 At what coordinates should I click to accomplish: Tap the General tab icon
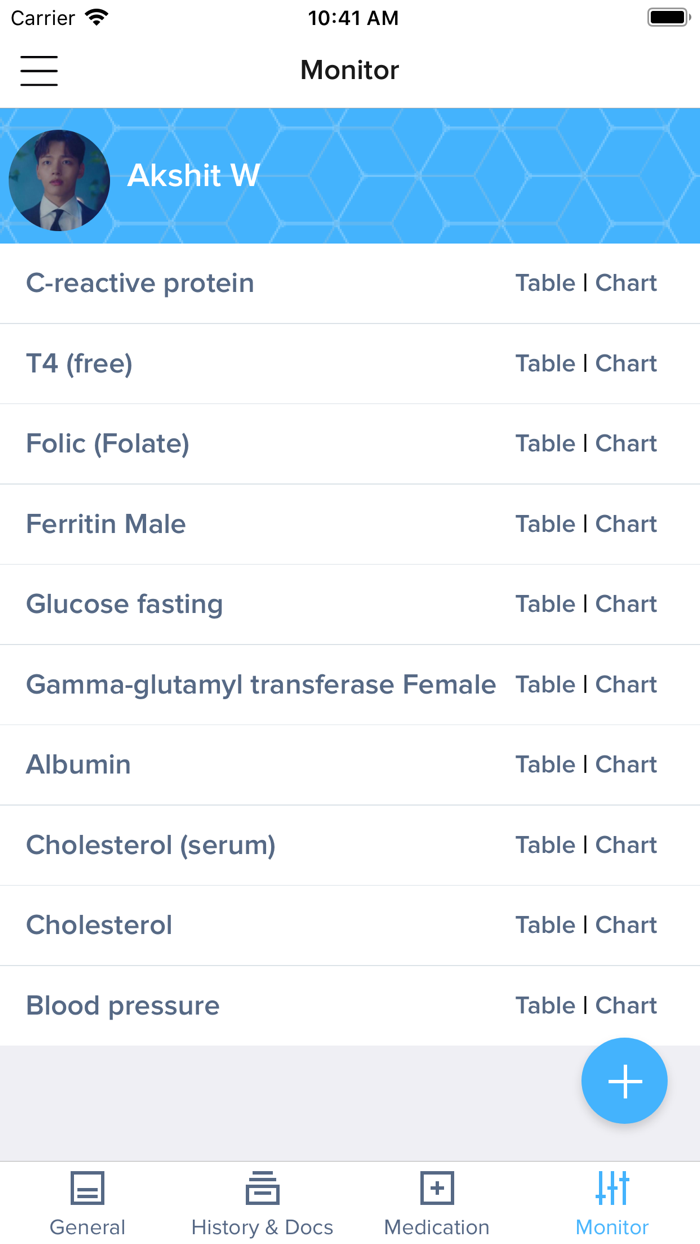click(x=87, y=1189)
